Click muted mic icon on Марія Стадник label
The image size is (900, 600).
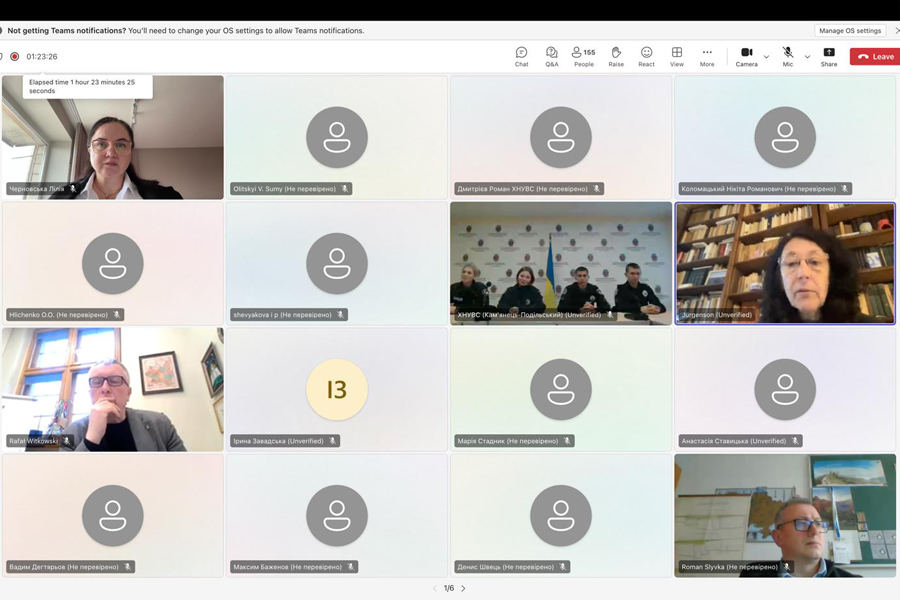567,441
